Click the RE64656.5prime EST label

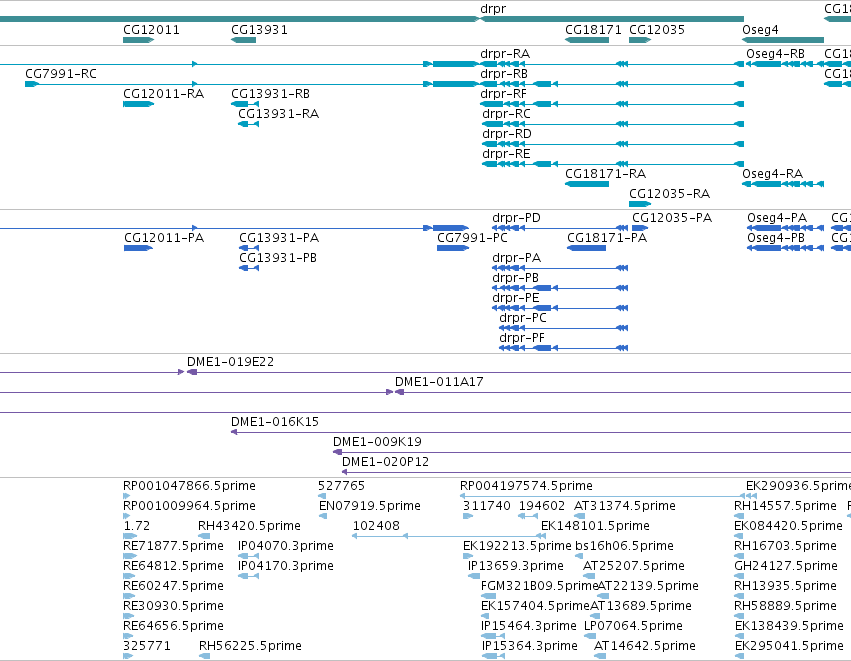173,626
